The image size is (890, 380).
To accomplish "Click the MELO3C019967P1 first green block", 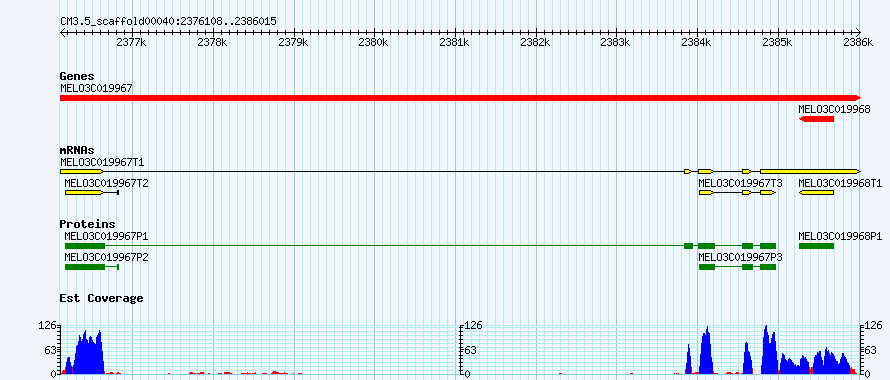I will (x=85, y=246).
